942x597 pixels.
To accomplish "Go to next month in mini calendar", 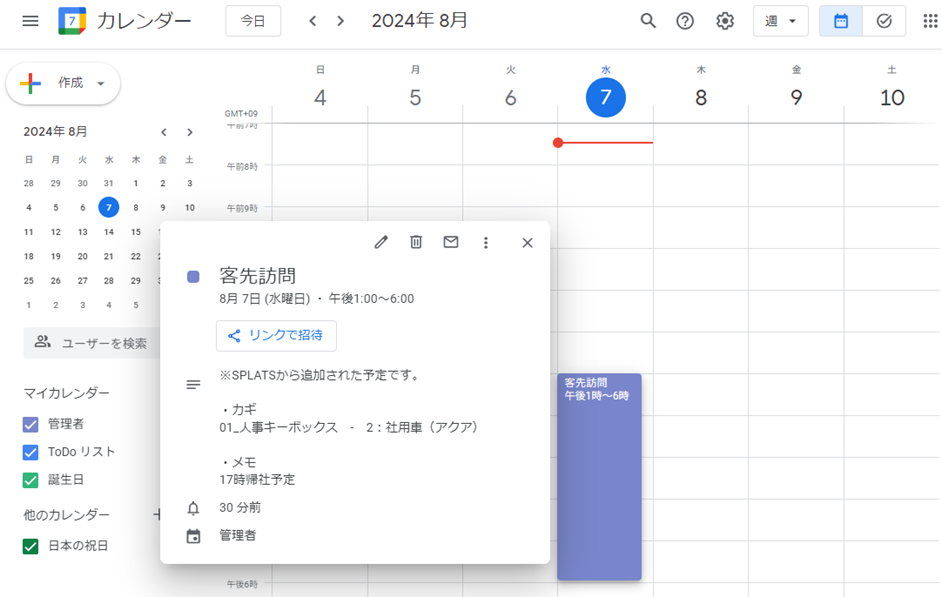I will point(190,132).
